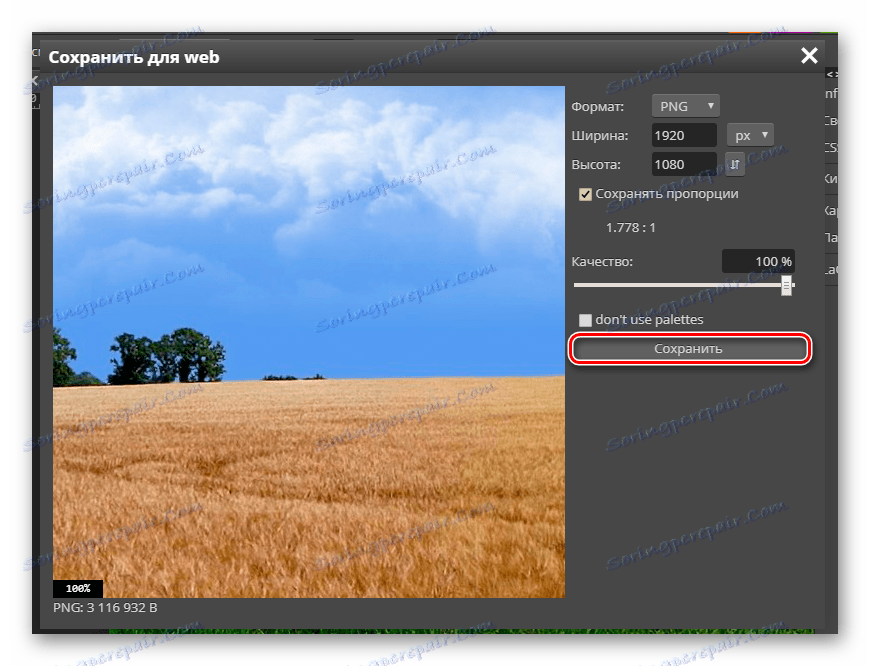Click the Высота input field with 1080
The width and height of the screenshot is (870, 666).
tap(684, 164)
